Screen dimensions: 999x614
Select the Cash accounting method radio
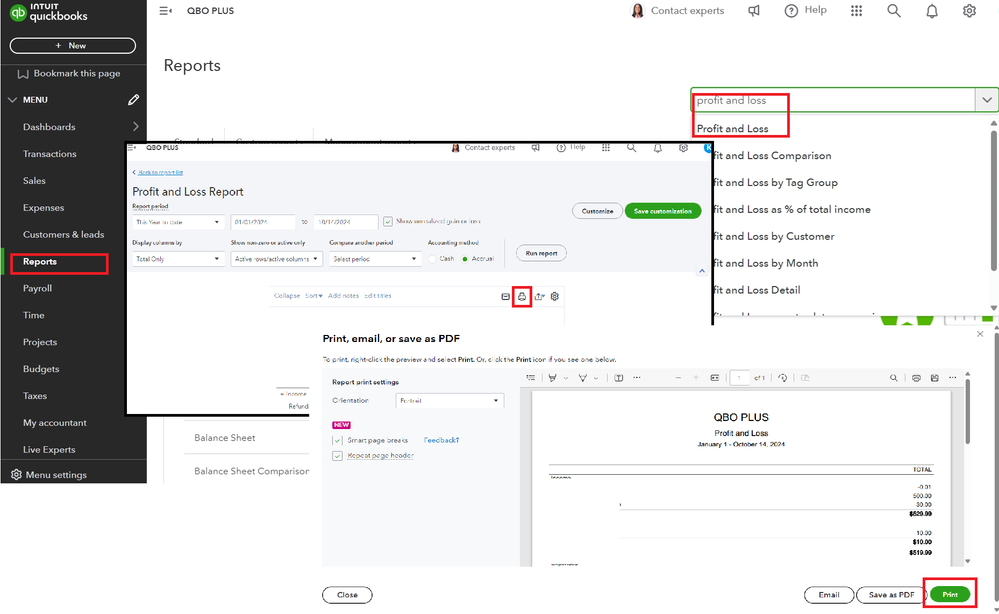(432, 259)
